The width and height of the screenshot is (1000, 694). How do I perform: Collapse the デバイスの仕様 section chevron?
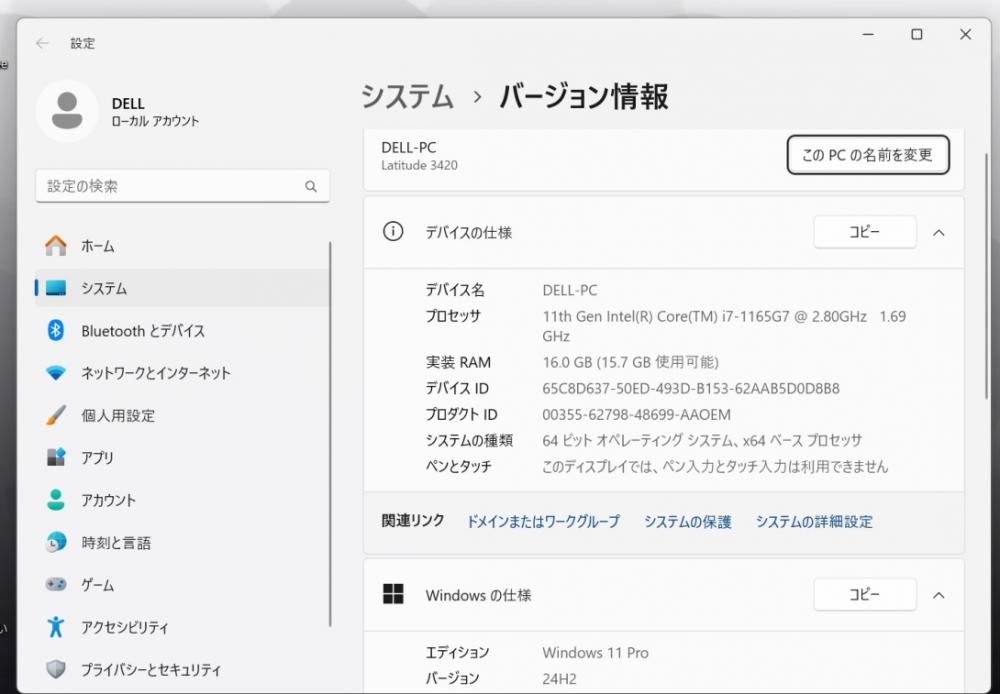click(939, 233)
